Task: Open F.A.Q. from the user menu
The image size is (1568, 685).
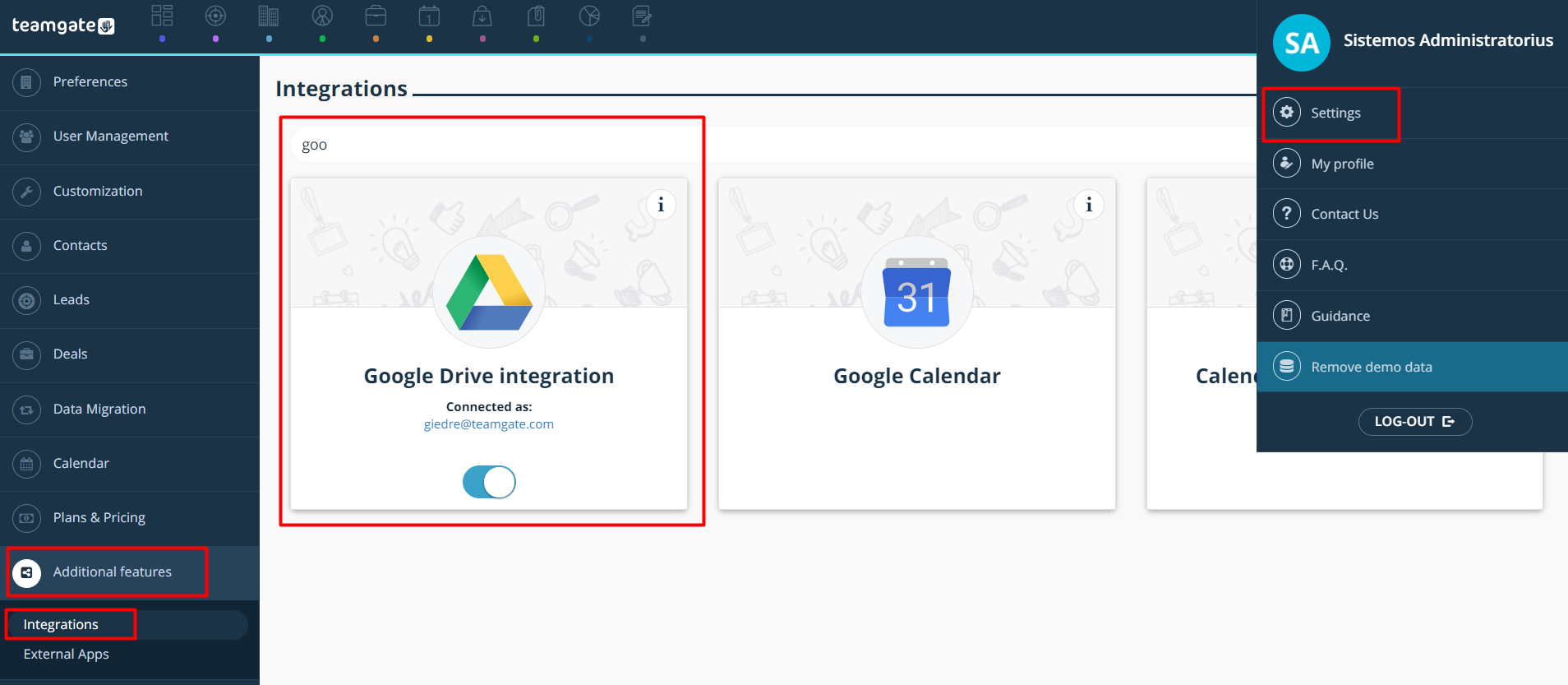Action: [x=1412, y=265]
